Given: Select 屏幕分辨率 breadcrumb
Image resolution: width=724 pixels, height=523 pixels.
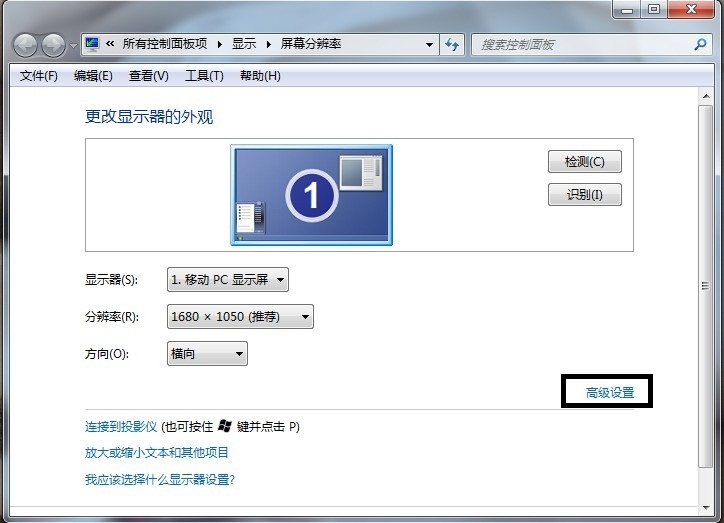Looking at the screenshot, I should 311,44.
